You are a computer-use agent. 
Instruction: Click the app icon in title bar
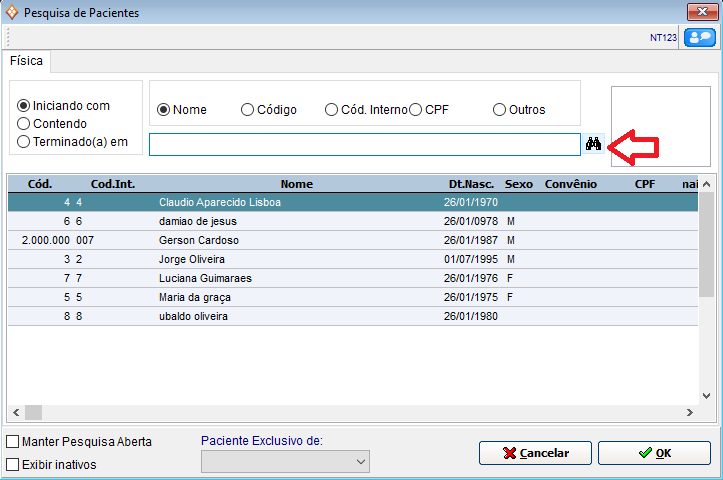click(x=12, y=13)
